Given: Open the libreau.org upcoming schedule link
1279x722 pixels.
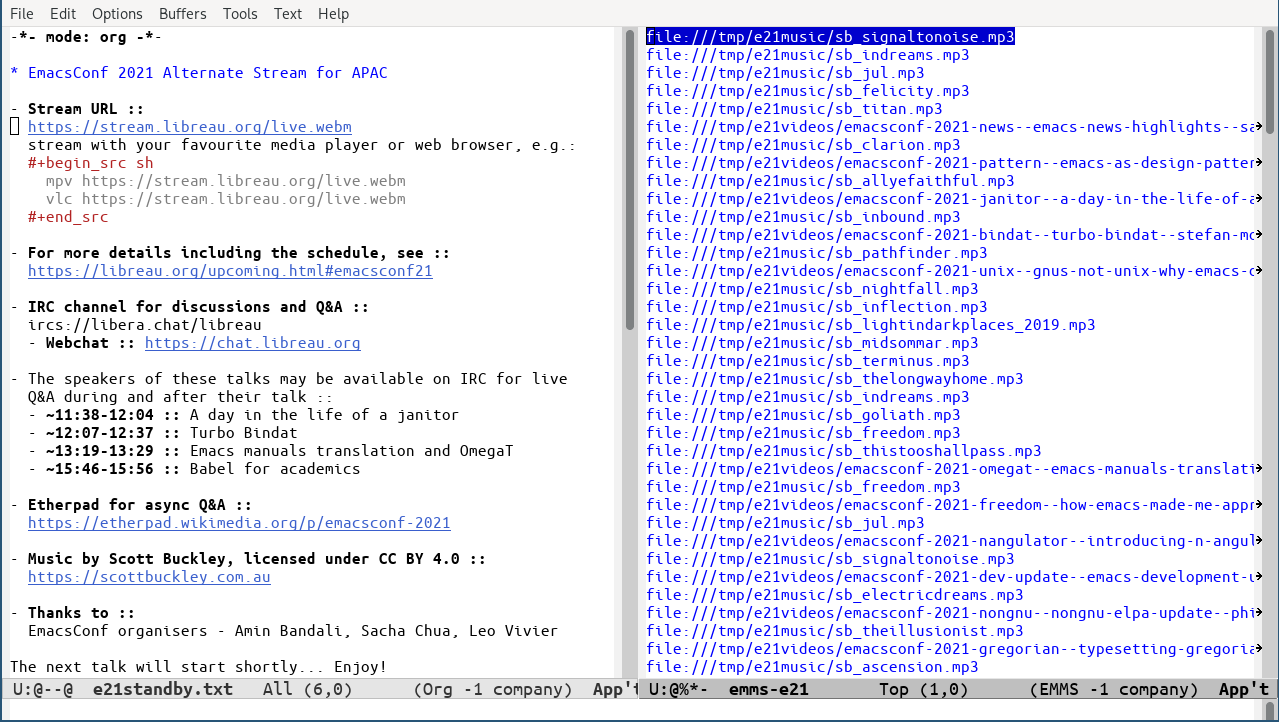Looking at the screenshot, I should point(230,271).
